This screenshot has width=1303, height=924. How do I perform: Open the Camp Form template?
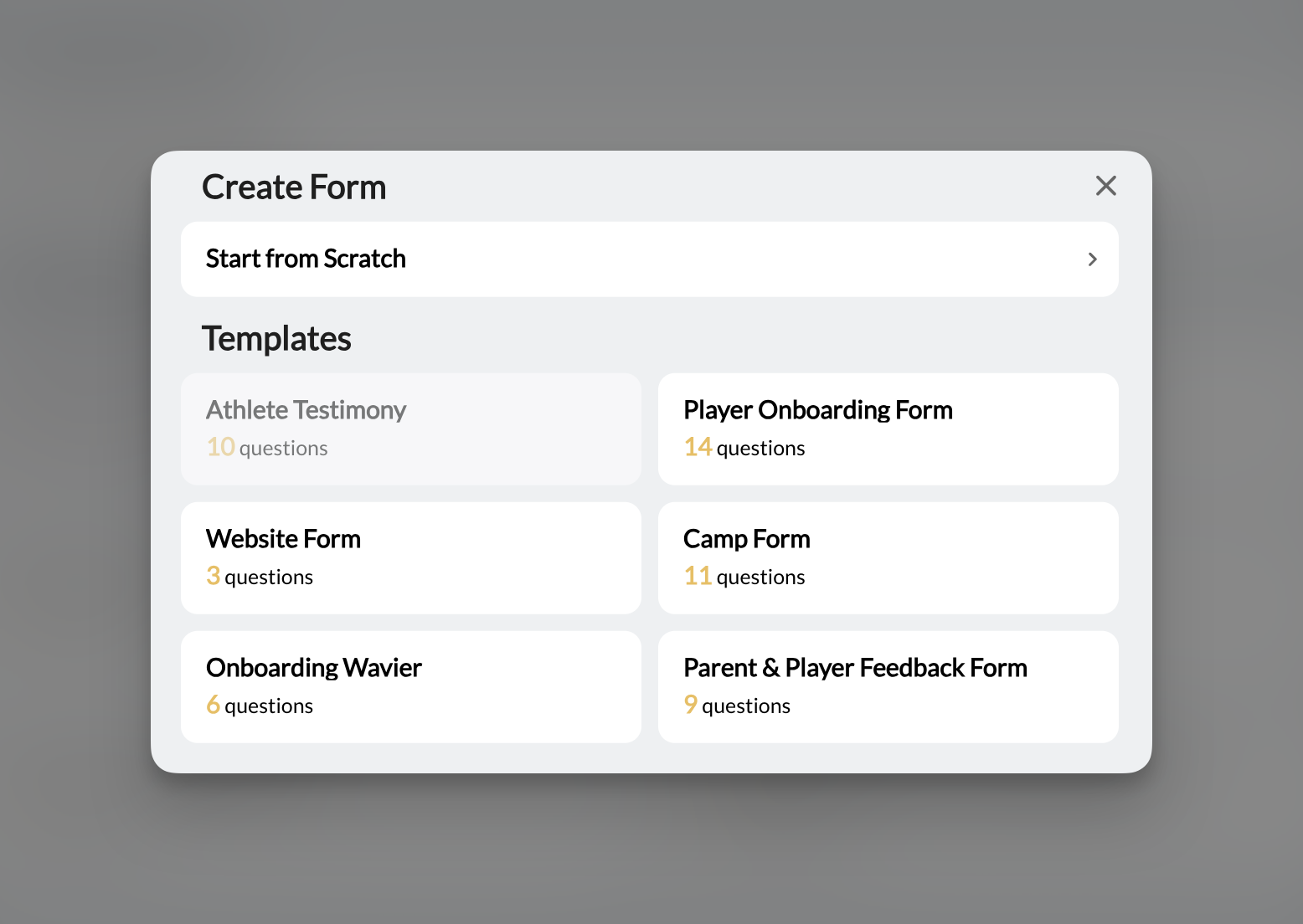click(888, 557)
